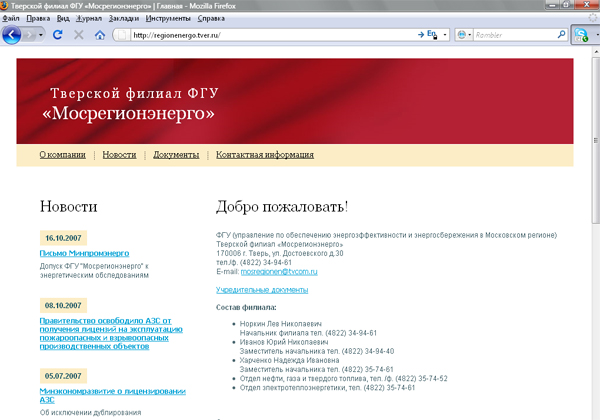
Task: Click the mosregionen@tvcom.ru email link
Action: pyautogui.click(x=279, y=272)
